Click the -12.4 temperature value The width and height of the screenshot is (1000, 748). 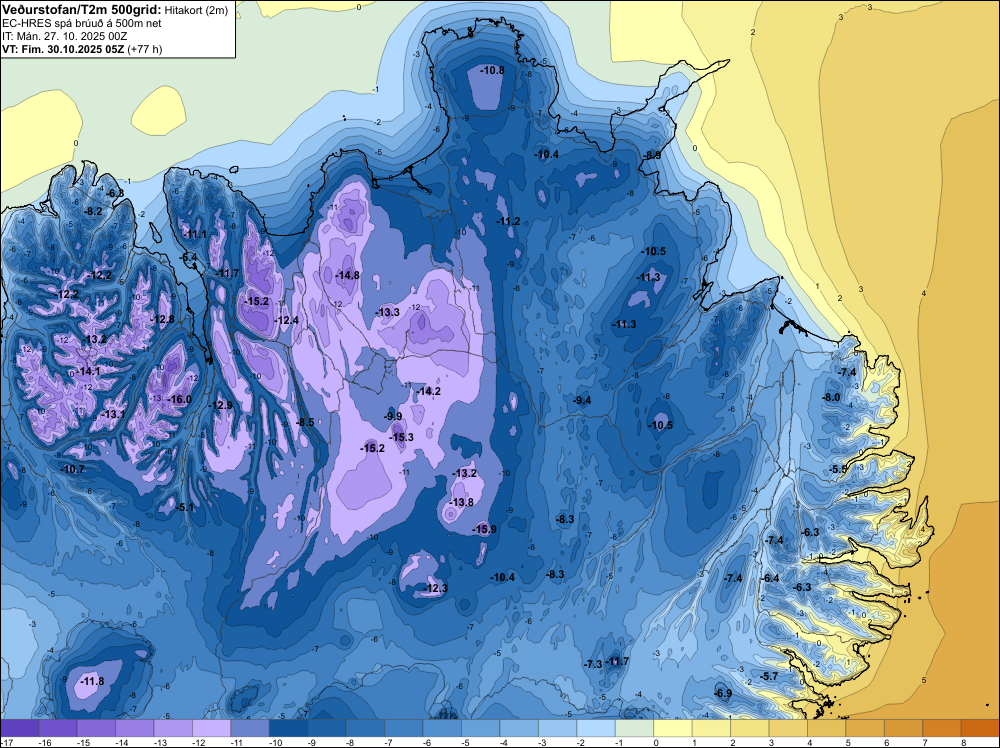[286, 319]
